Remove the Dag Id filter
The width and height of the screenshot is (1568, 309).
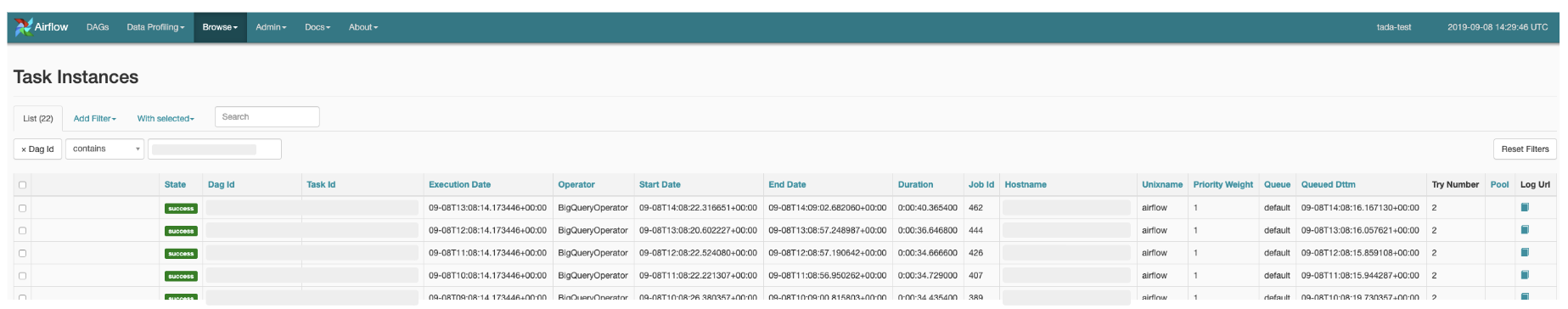coord(37,149)
